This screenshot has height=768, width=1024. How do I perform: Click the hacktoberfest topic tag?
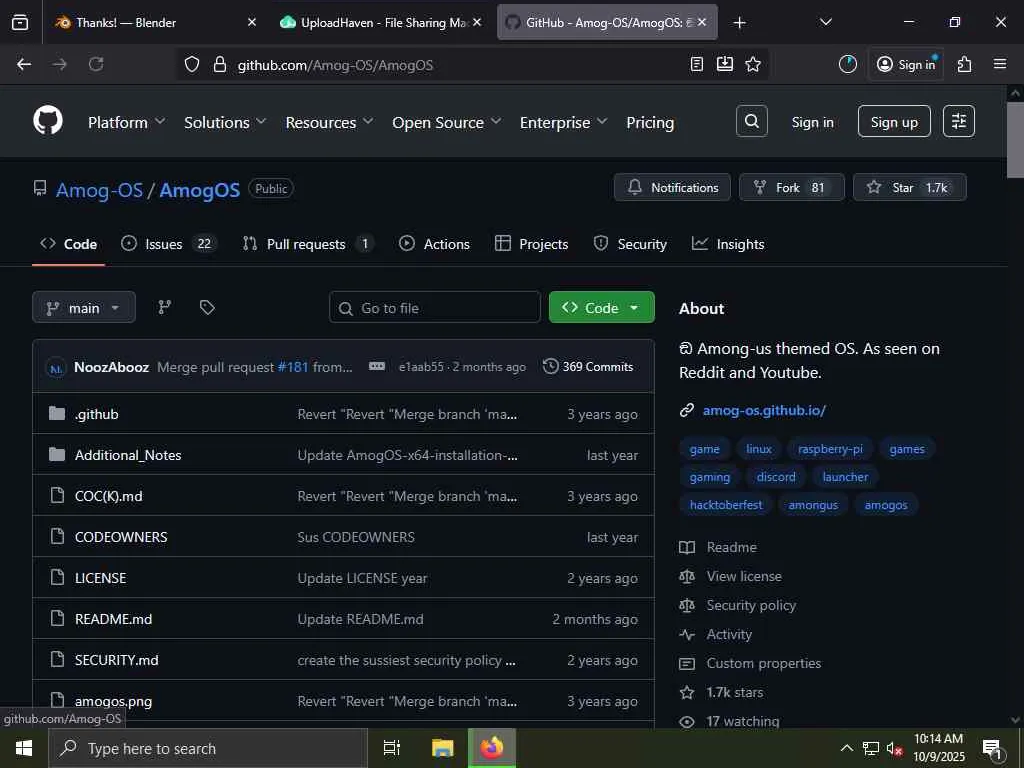pos(726,505)
